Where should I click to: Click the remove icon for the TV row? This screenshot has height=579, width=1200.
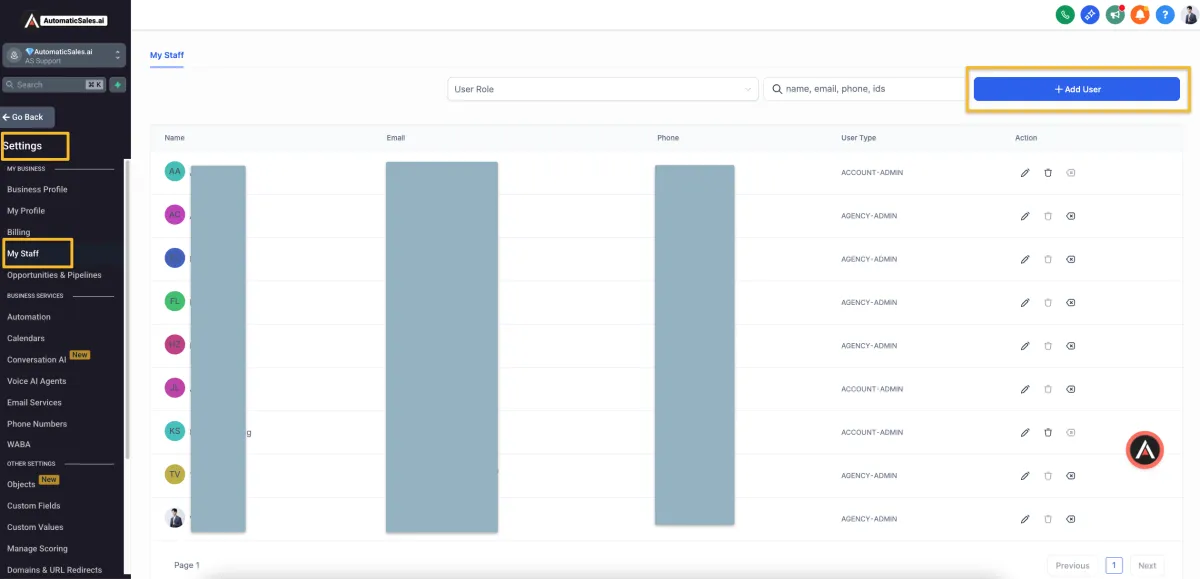(1070, 475)
